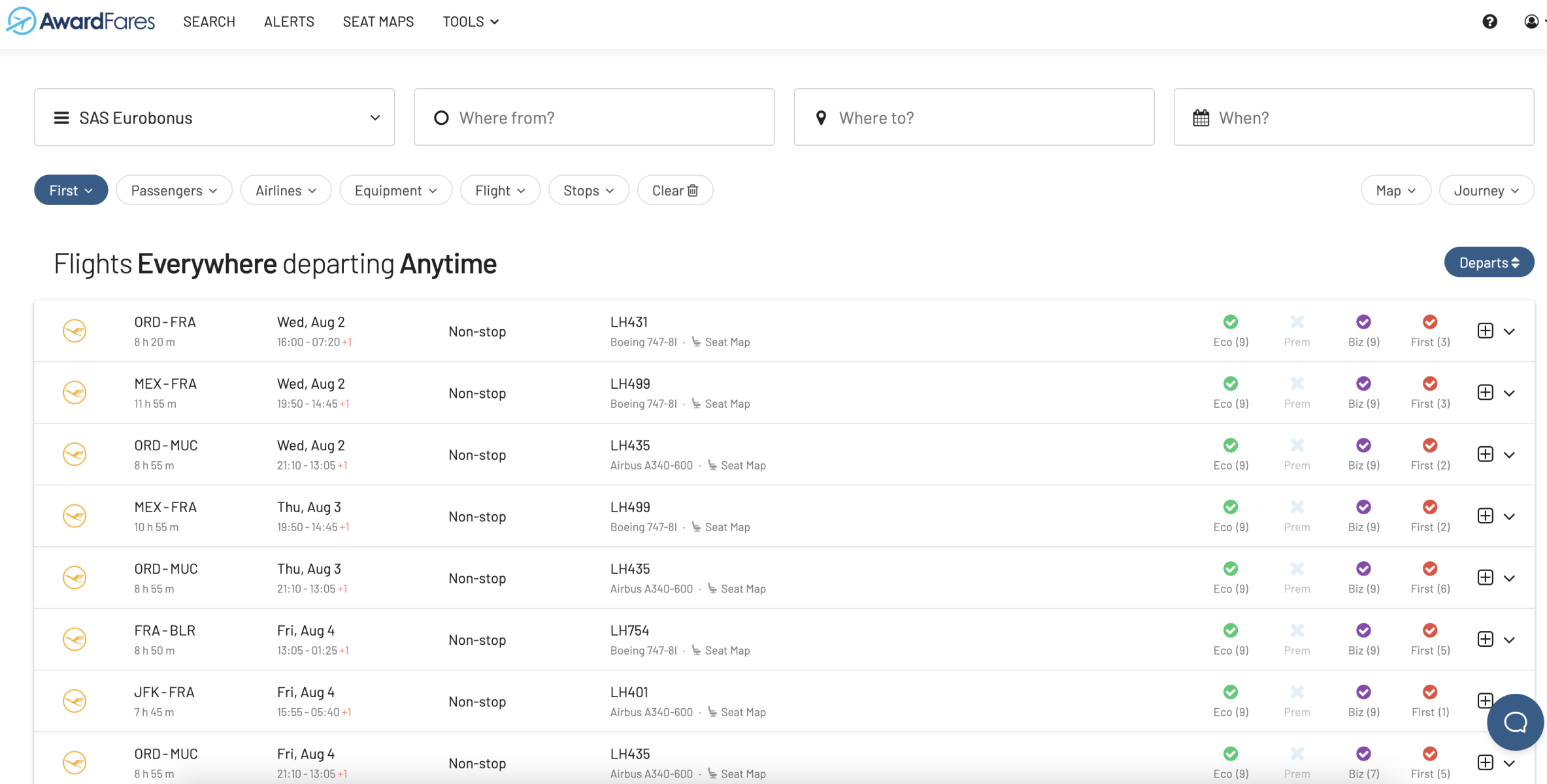Click the Where from? input field
The width and height of the screenshot is (1547, 784).
coord(594,118)
